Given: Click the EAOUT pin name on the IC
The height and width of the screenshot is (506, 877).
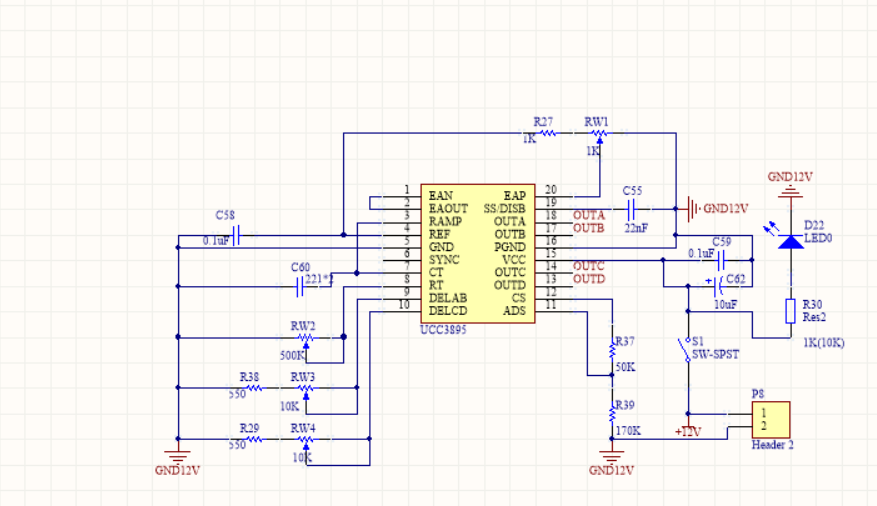Looking at the screenshot, I should [448, 209].
